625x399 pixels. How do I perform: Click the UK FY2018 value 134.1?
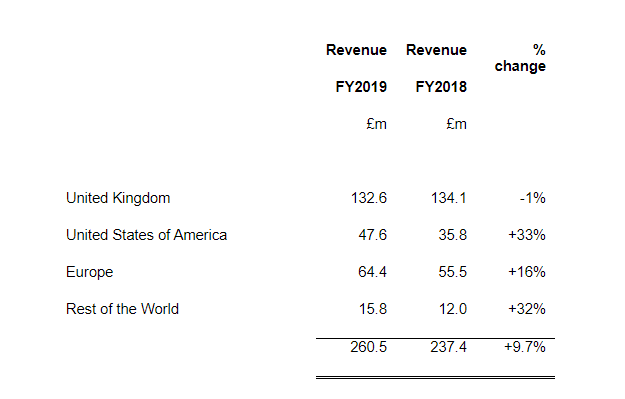449,198
